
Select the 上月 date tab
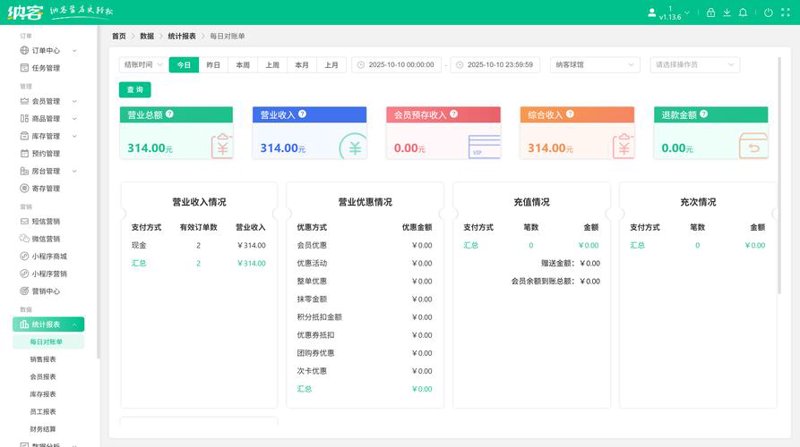(332, 65)
